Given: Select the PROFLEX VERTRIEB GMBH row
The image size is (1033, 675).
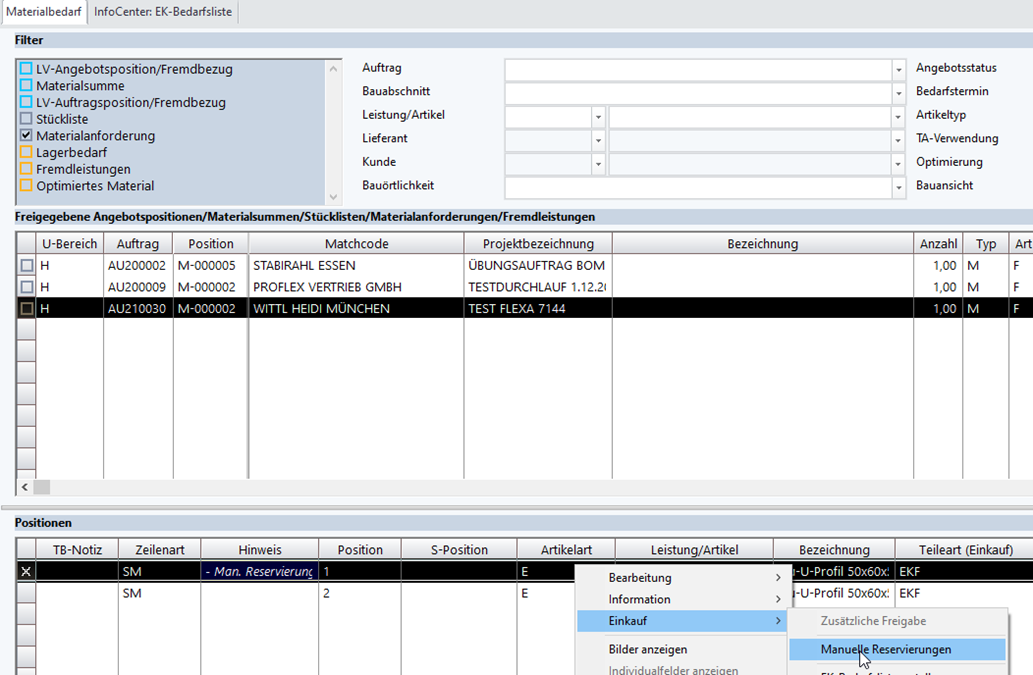Looking at the screenshot, I should pyautogui.click(x=327, y=288).
